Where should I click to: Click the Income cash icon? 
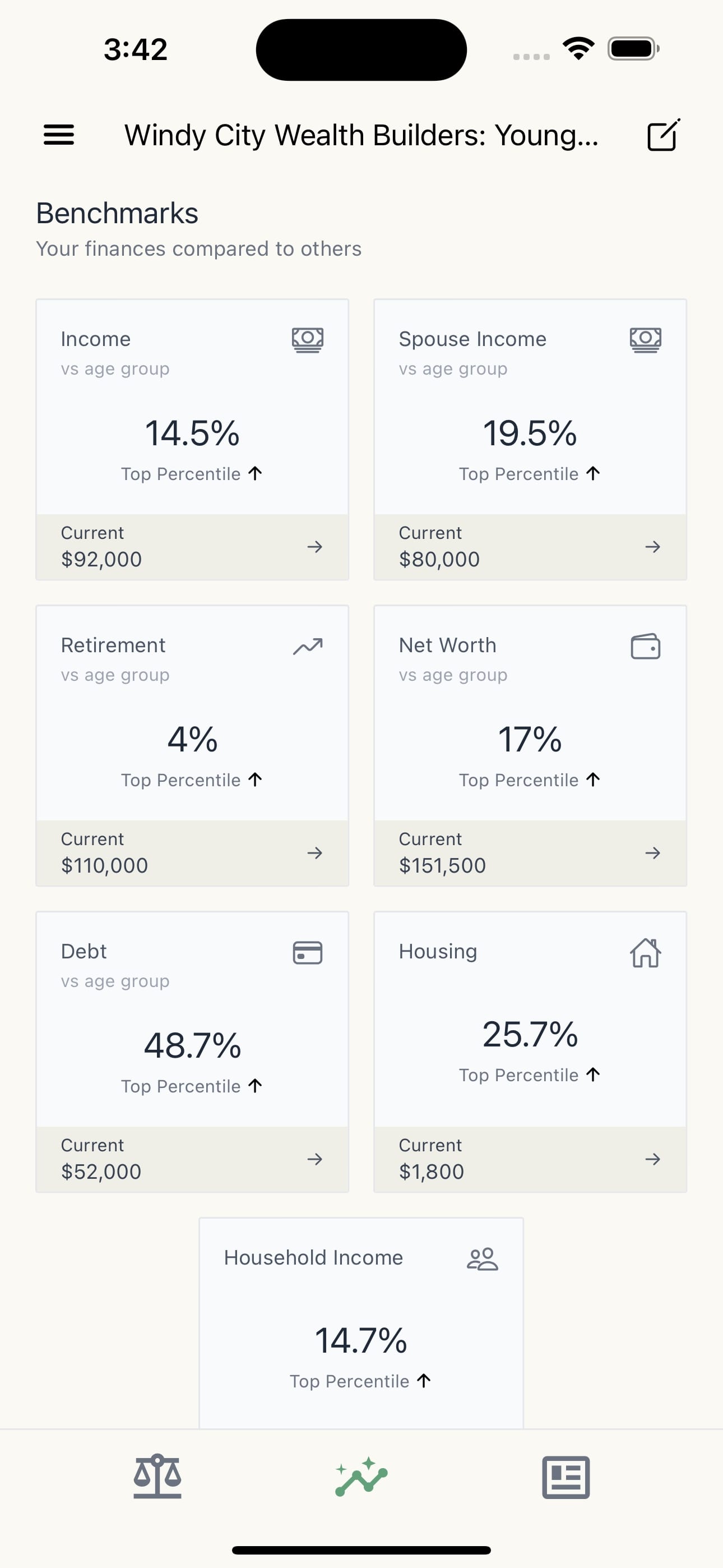pyautogui.click(x=307, y=340)
